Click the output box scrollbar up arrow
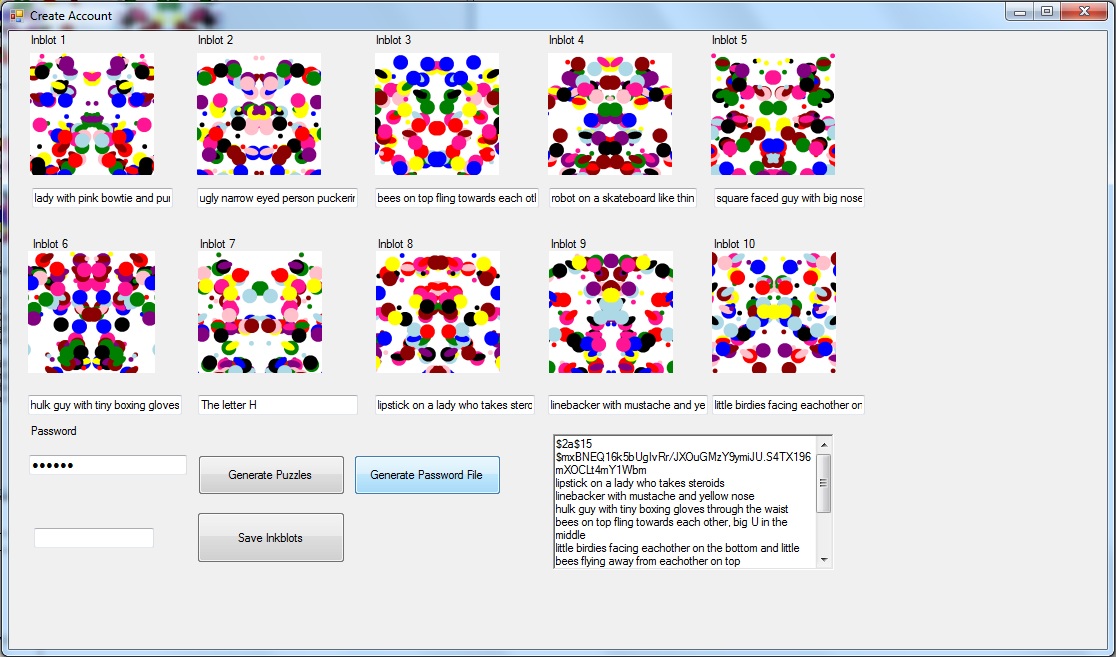Image resolution: width=1116 pixels, height=657 pixels. tap(824, 445)
